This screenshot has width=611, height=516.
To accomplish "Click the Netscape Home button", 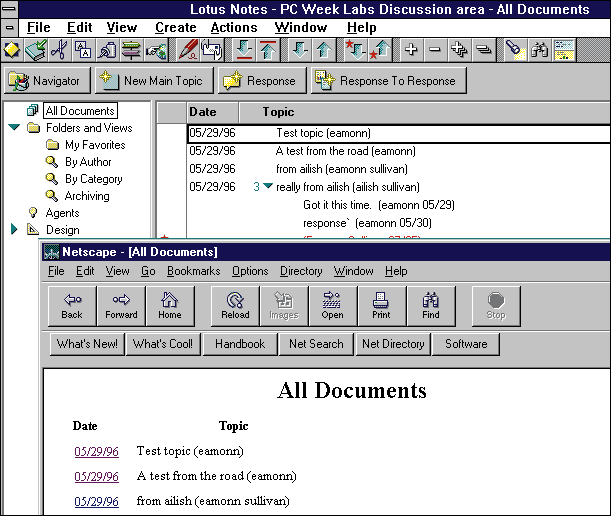I will coord(170,306).
